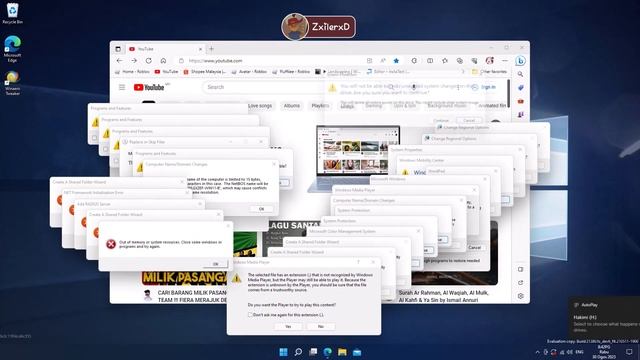Open notification center icon
640x360 pixels.
click(629, 352)
